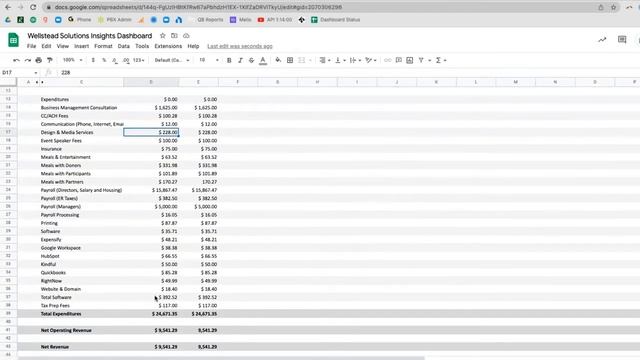
Task: Click the Redo icon in the toolbar
Action: click(x=28, y=60)
